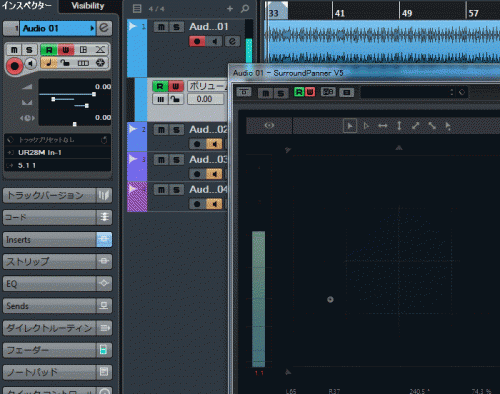This screenshot has height=394, width=500.
Task: Open track list search magnifier
Action: pyautogui.click(x=245, y=8)
